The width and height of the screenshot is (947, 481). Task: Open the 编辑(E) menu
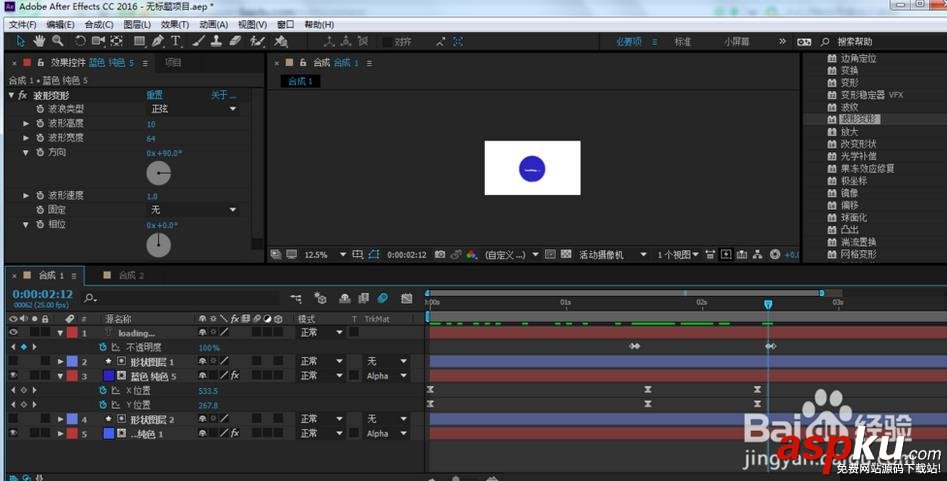click(60, 25)
